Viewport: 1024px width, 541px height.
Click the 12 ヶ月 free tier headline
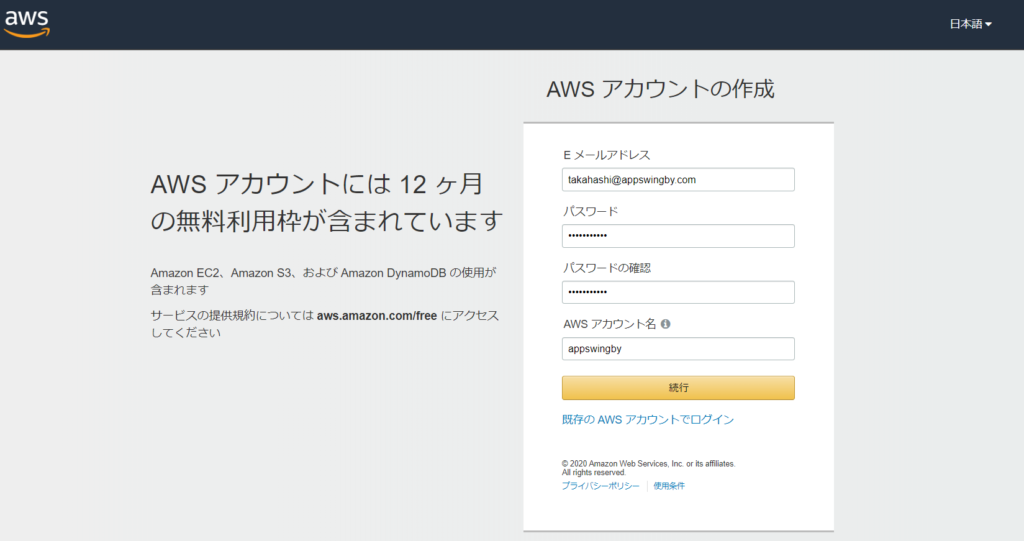(327, 203)
